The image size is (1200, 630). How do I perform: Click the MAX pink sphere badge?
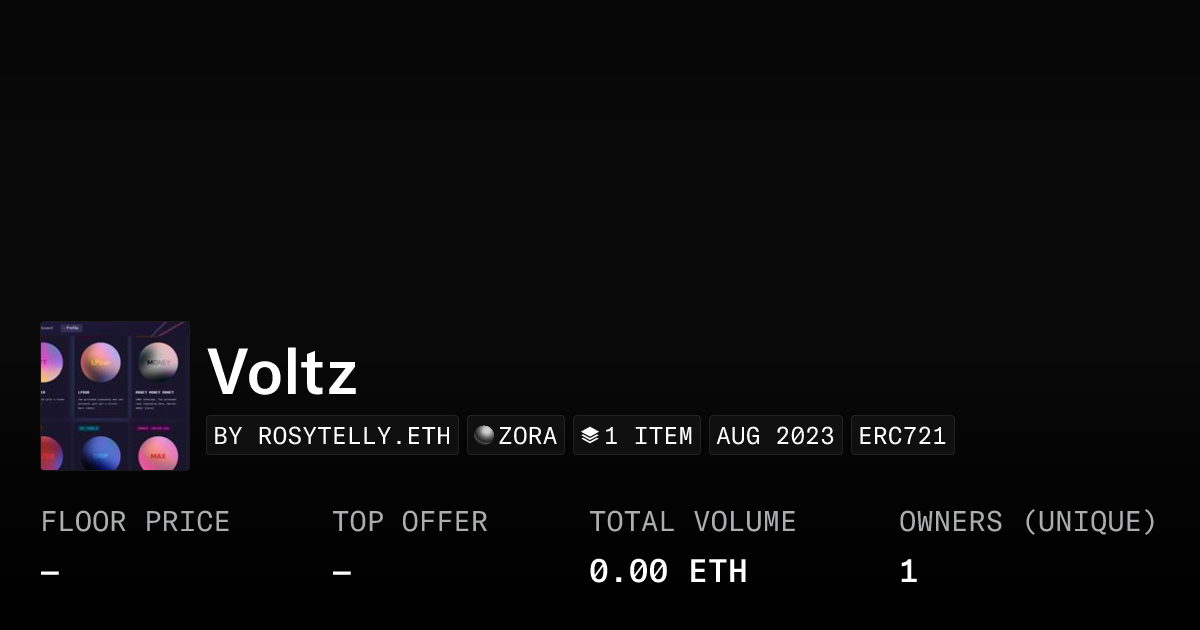(157, 455)
